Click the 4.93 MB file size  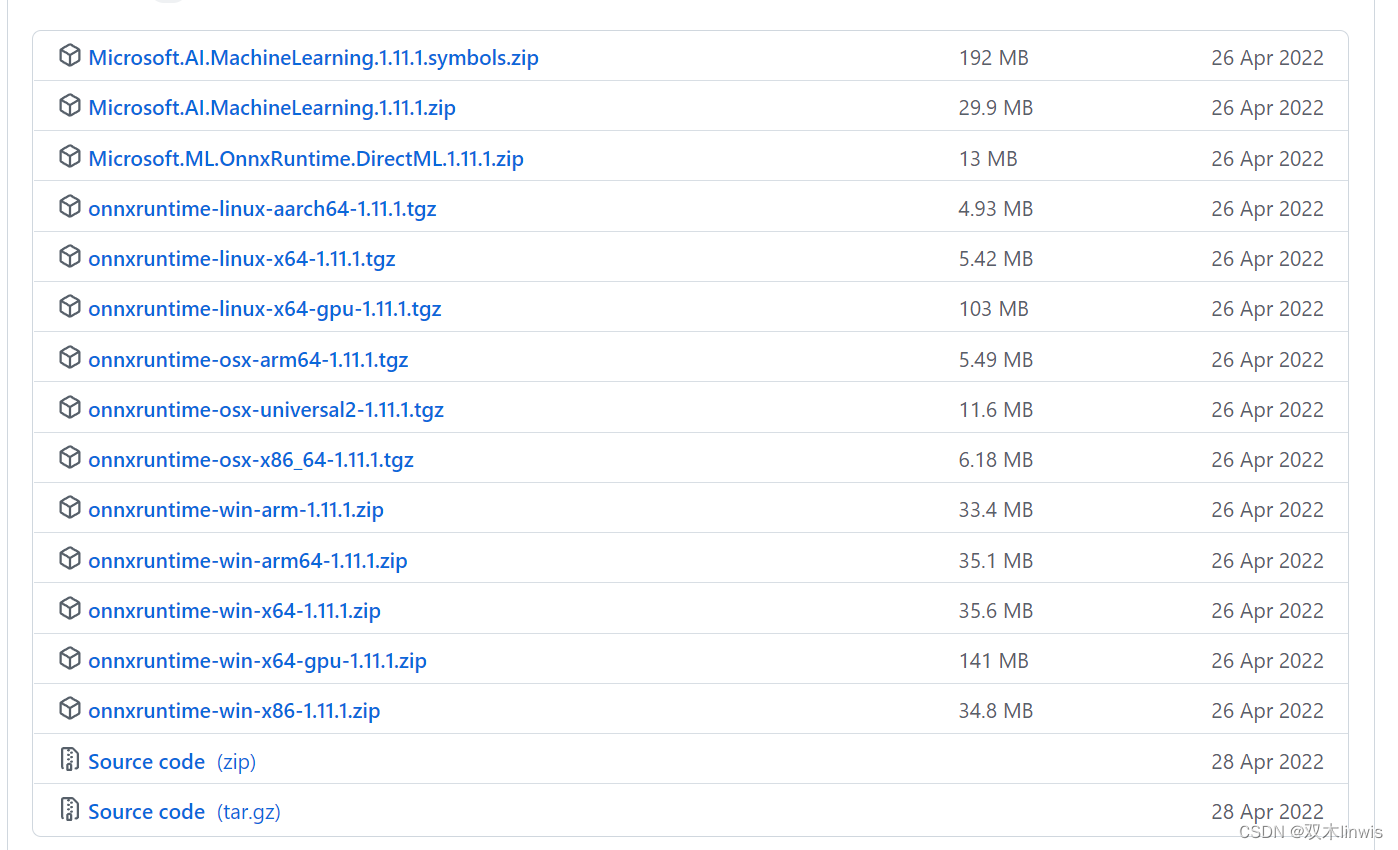coord(996,209)
